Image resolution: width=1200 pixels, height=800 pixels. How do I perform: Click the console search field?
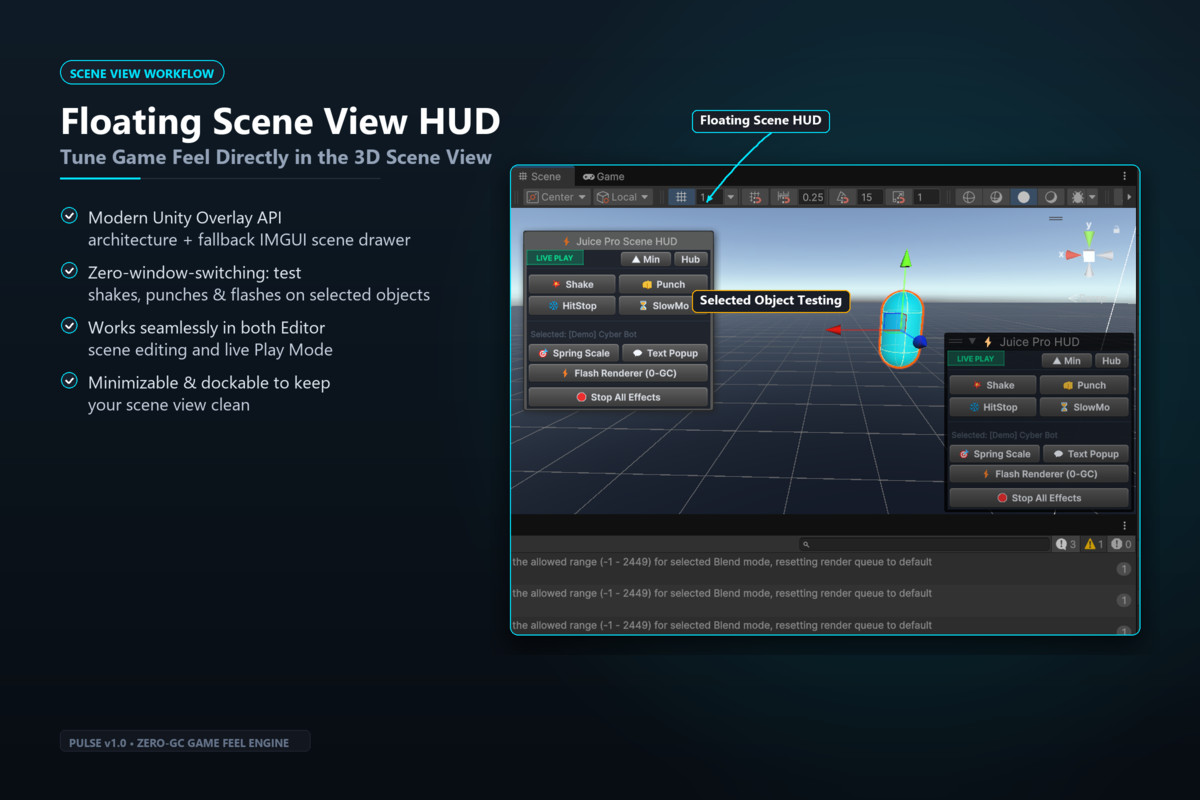(925, 544)
